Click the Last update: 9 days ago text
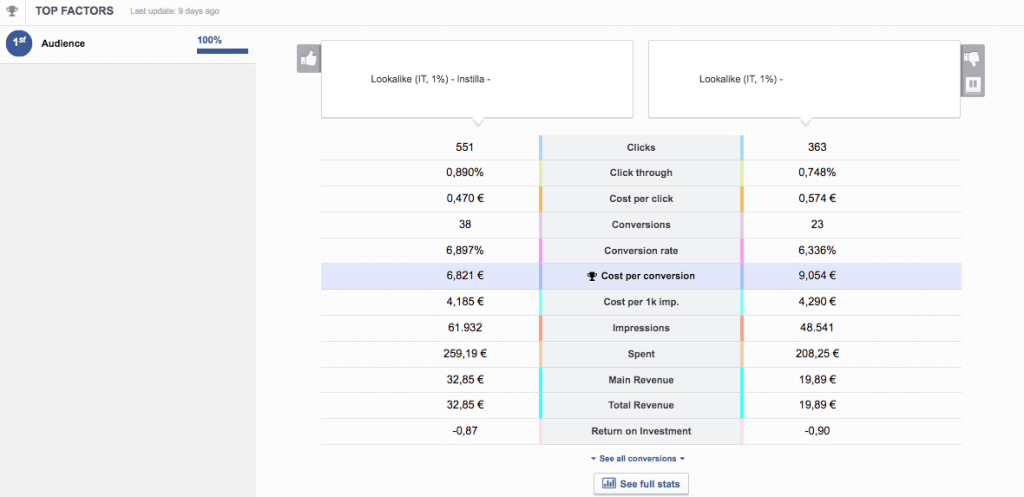 click(x=174, y=12)
